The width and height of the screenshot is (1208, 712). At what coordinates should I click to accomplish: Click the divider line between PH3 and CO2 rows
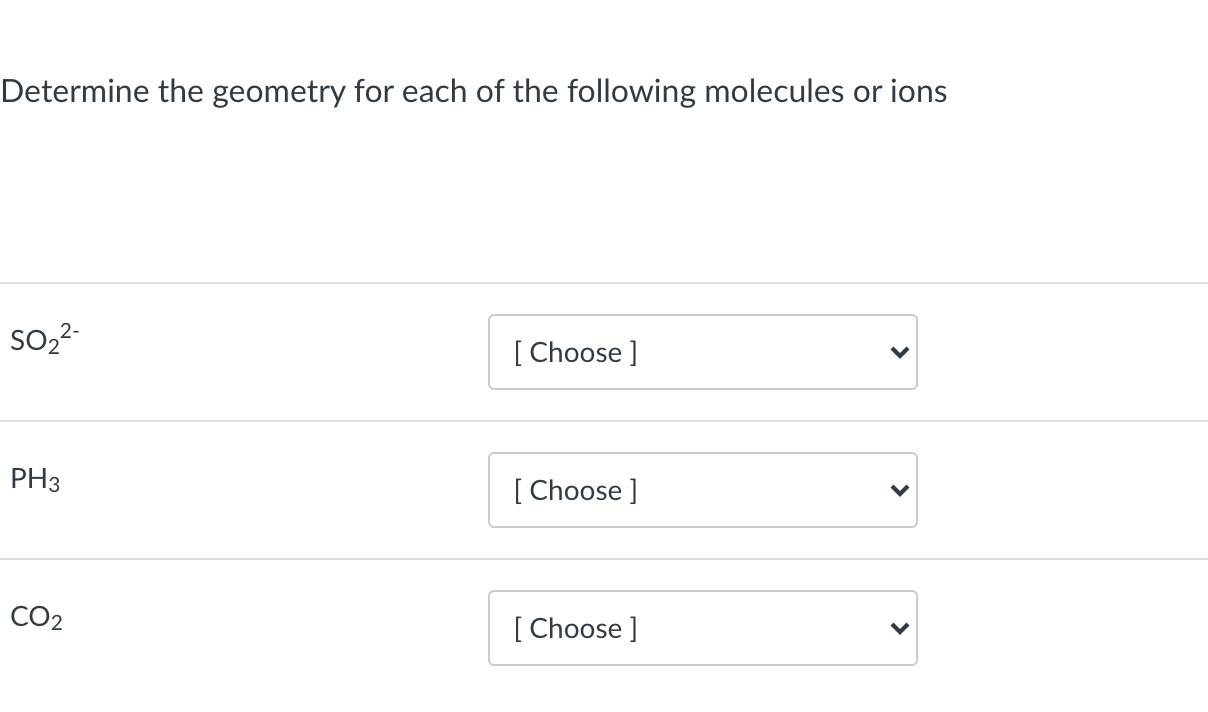click(x=604, y=559)
